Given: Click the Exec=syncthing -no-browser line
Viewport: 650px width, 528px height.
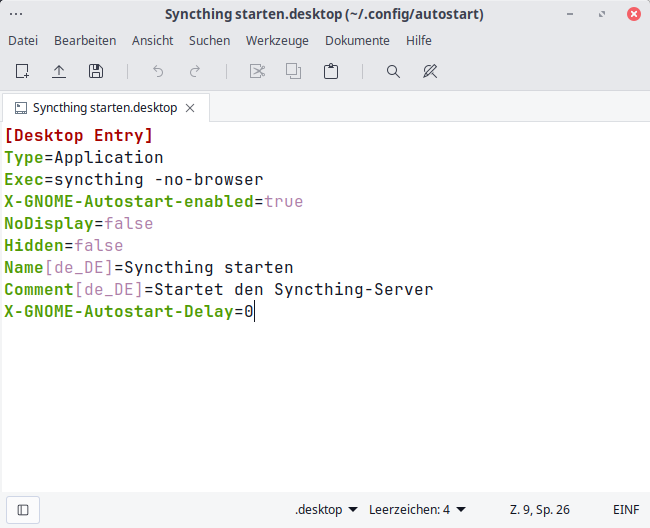Looking at the screenshot, I should [x=134, y=179].
